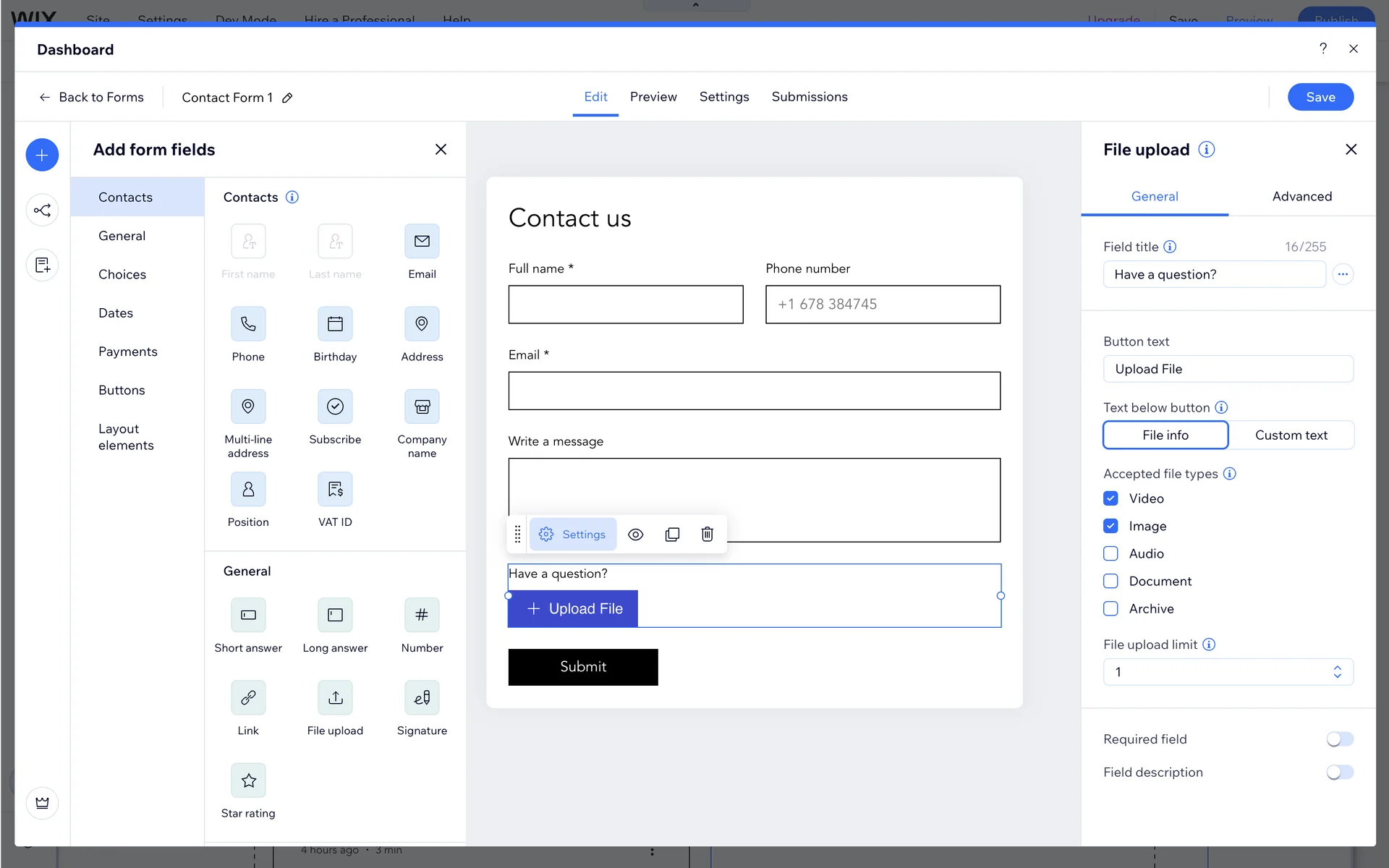Viewport: 1389px width, 868px height.
Task: Check the Audio file type checkbox
Action: tap(1110, 553)
